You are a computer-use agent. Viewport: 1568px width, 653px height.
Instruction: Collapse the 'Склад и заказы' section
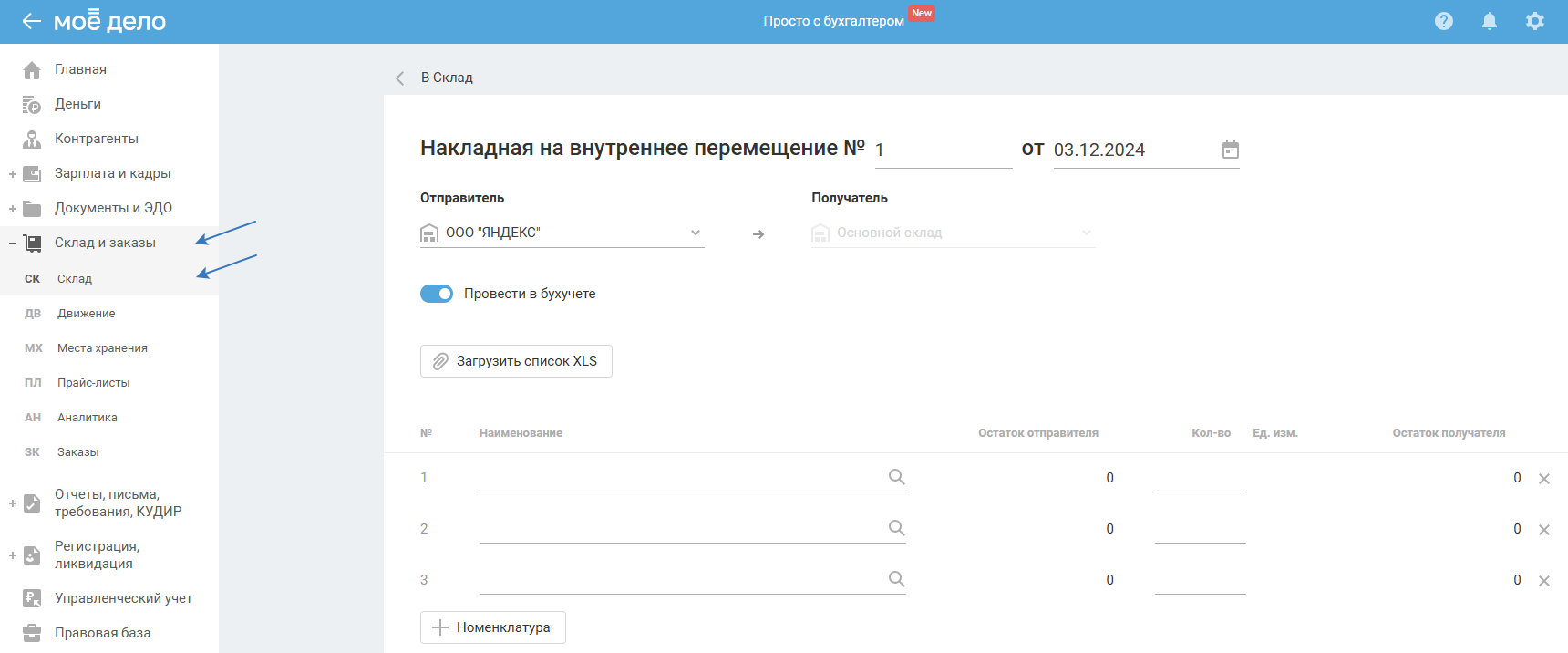tap(13, 244)
